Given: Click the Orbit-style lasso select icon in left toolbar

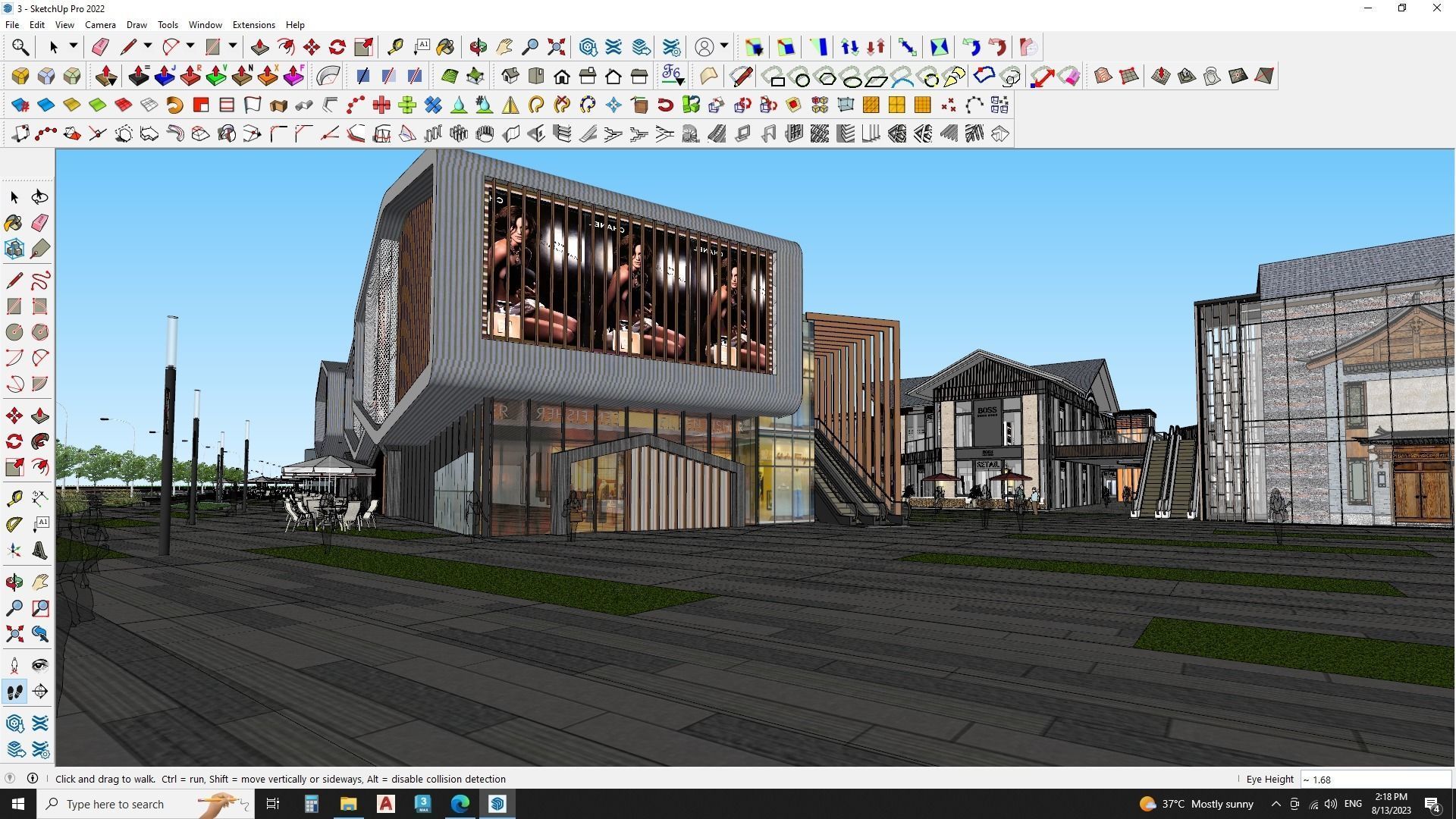Looking at the screenshot, I should (40, 197).
